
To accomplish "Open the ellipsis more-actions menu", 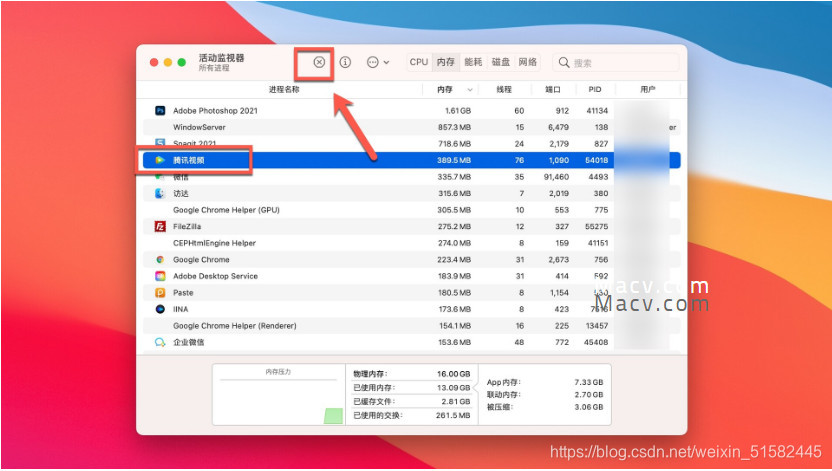I will pos(378,63).
